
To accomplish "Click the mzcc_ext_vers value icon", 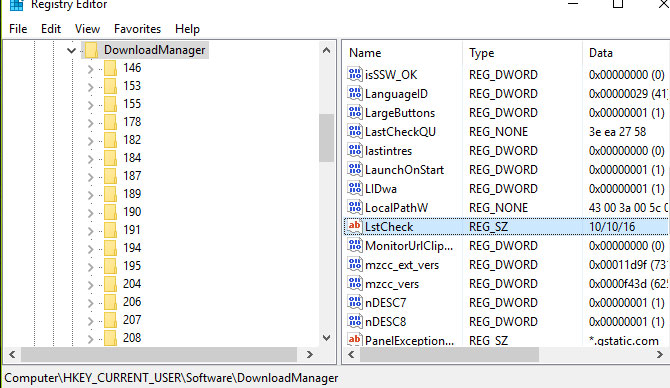I will (x=355, y=265).
